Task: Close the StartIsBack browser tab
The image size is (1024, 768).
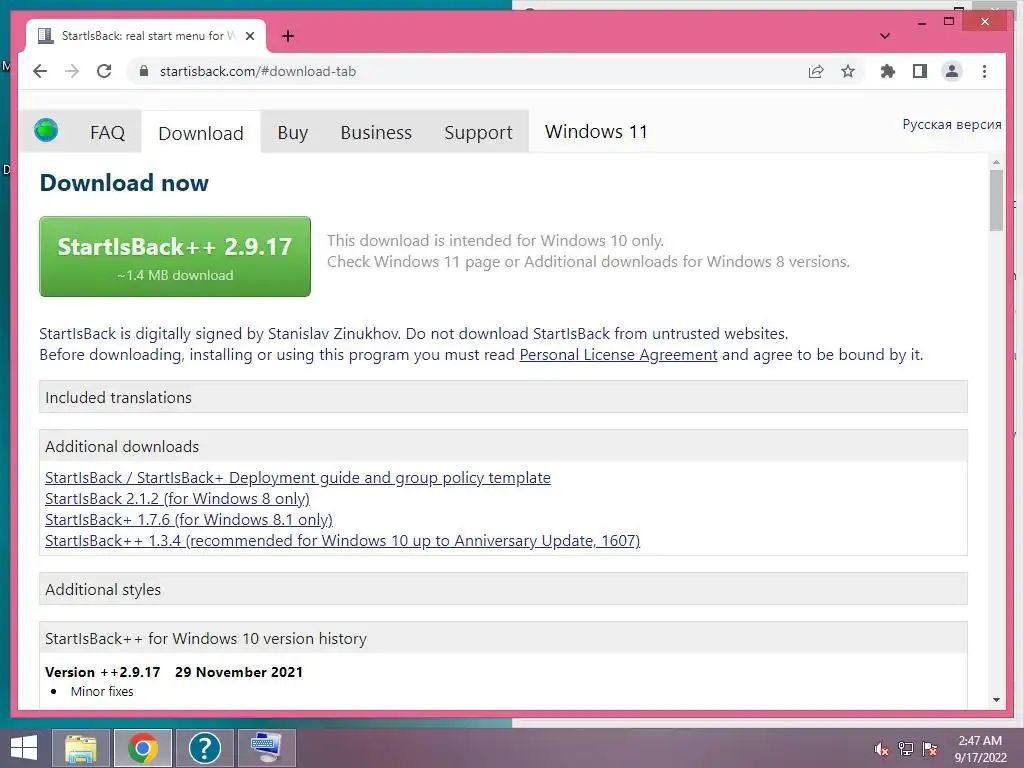Action: click(249, 36)
